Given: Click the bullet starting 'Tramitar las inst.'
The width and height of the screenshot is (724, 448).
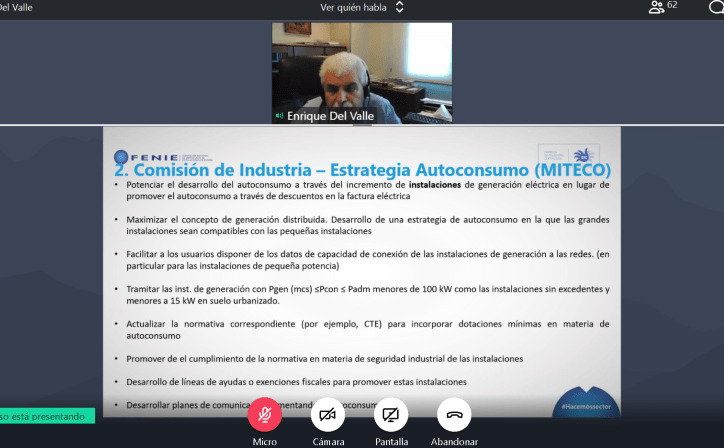Looking at the screenshot, I should tap(368, 295).
